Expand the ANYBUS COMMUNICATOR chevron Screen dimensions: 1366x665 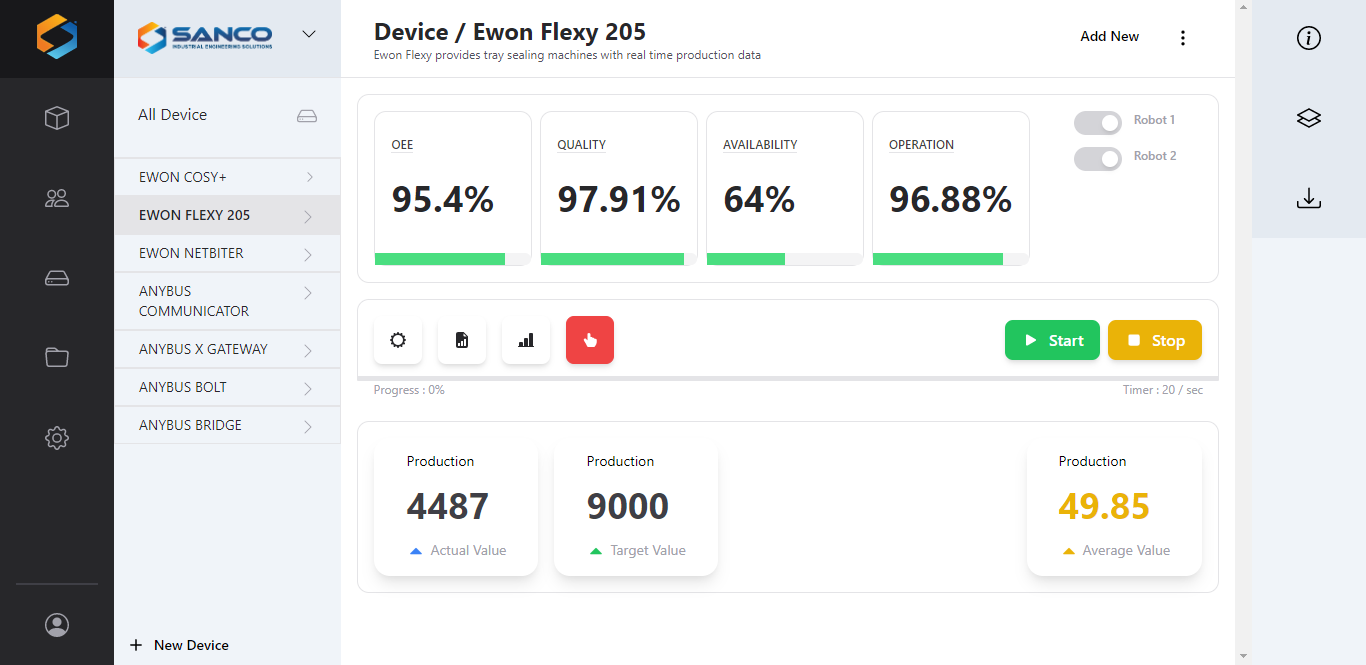(309, 292)
